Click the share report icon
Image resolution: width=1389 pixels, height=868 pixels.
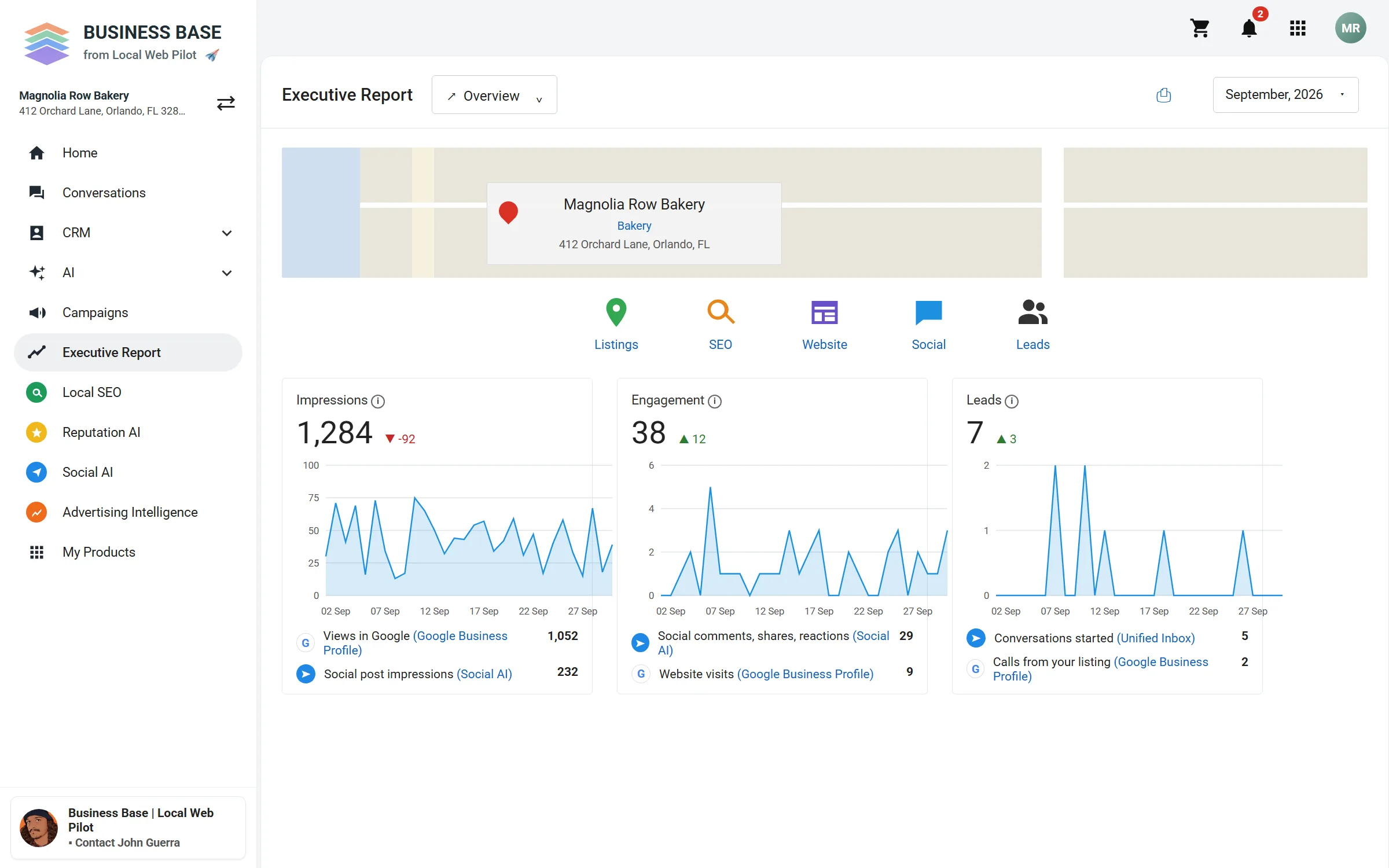1163,95
